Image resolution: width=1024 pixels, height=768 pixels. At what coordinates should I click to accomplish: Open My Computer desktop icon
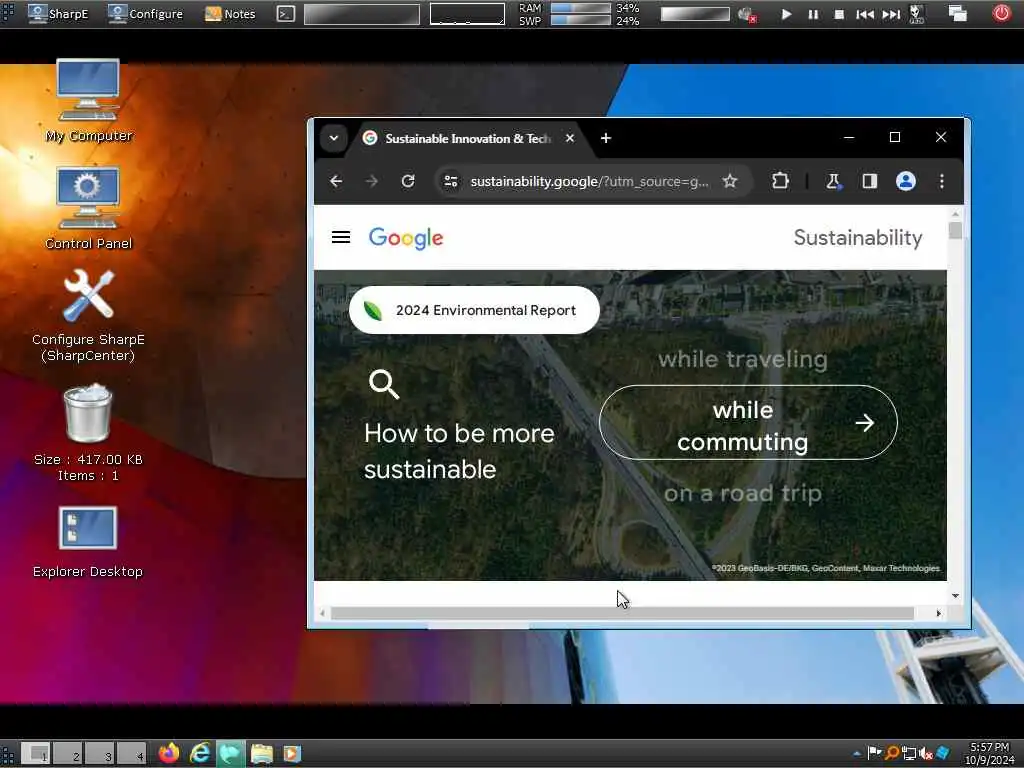[88, 101]
